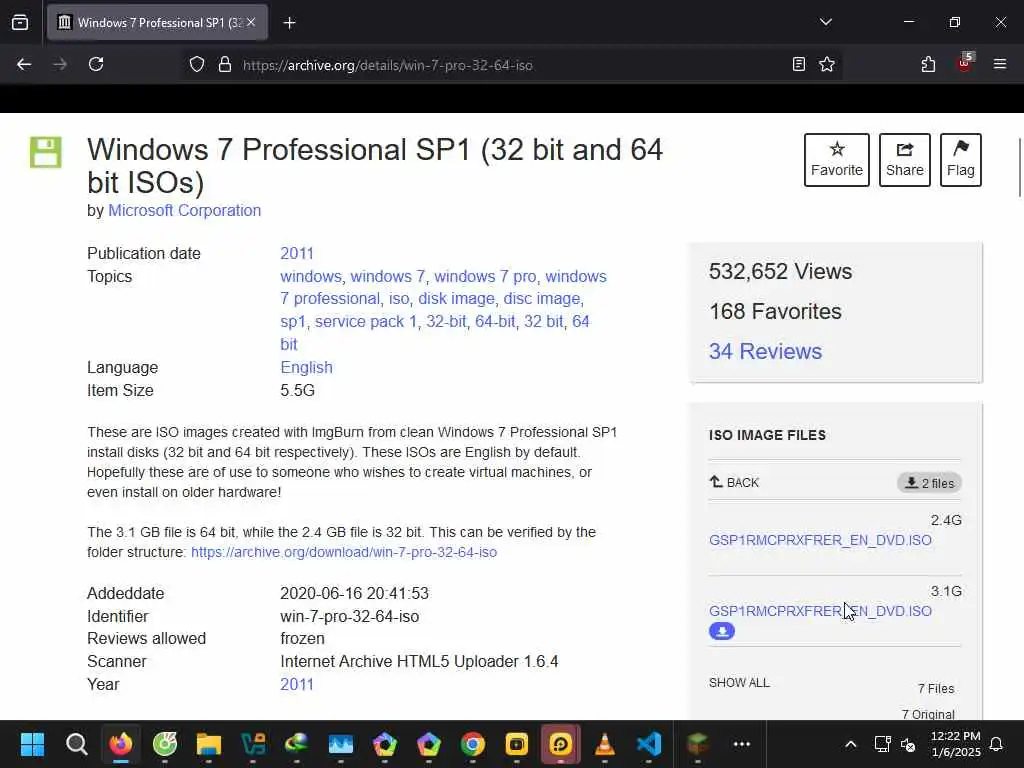Expand the hidden system tray icons chevron

coord(850,744)
